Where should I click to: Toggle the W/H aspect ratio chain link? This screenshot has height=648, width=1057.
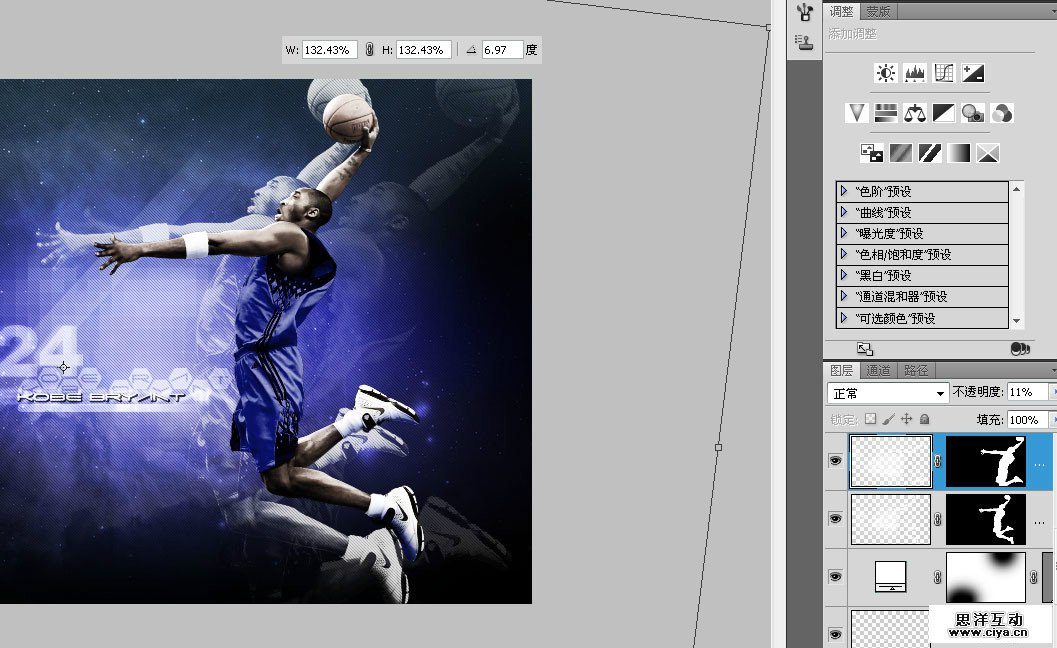click(369, 49)
